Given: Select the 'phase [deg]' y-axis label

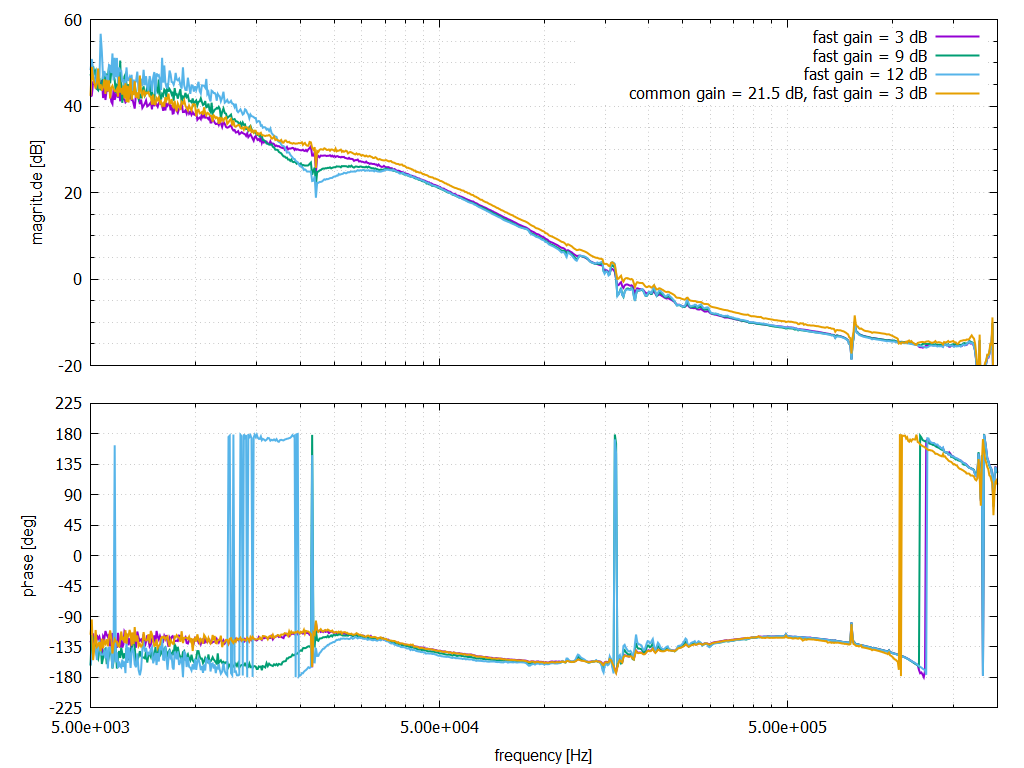Looking at the screenshot, I should (29, 555).
